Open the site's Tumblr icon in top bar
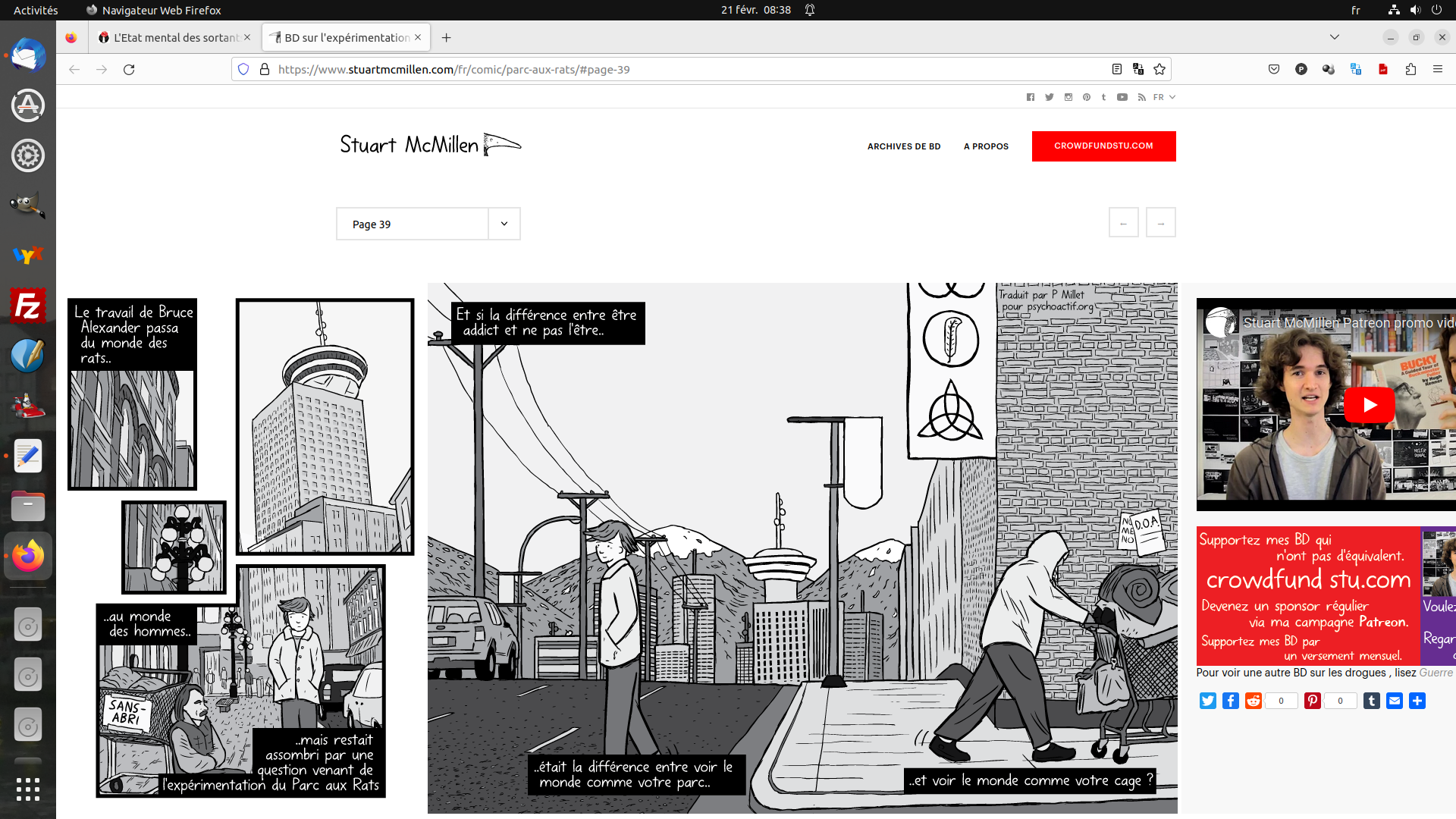This screenshot has height=819, width=1456. pyautogui.click(x=1104, y=97)
